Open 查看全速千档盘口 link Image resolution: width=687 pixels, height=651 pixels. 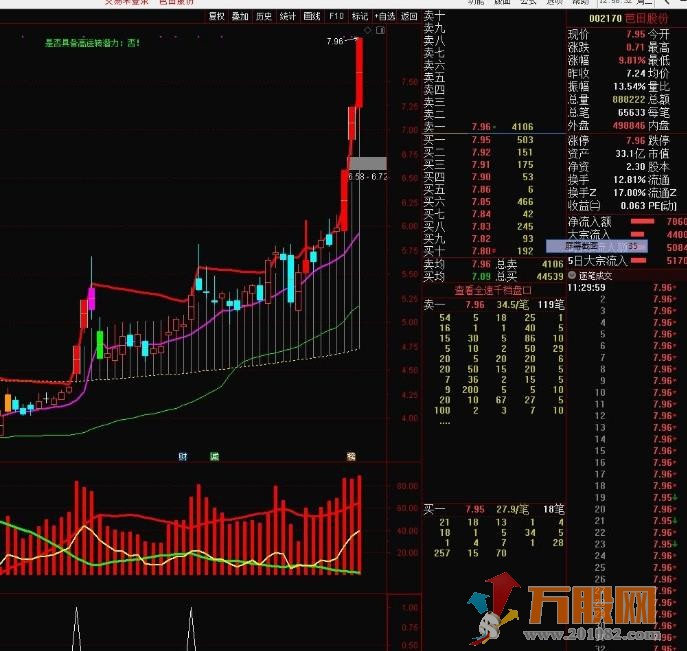493,290
